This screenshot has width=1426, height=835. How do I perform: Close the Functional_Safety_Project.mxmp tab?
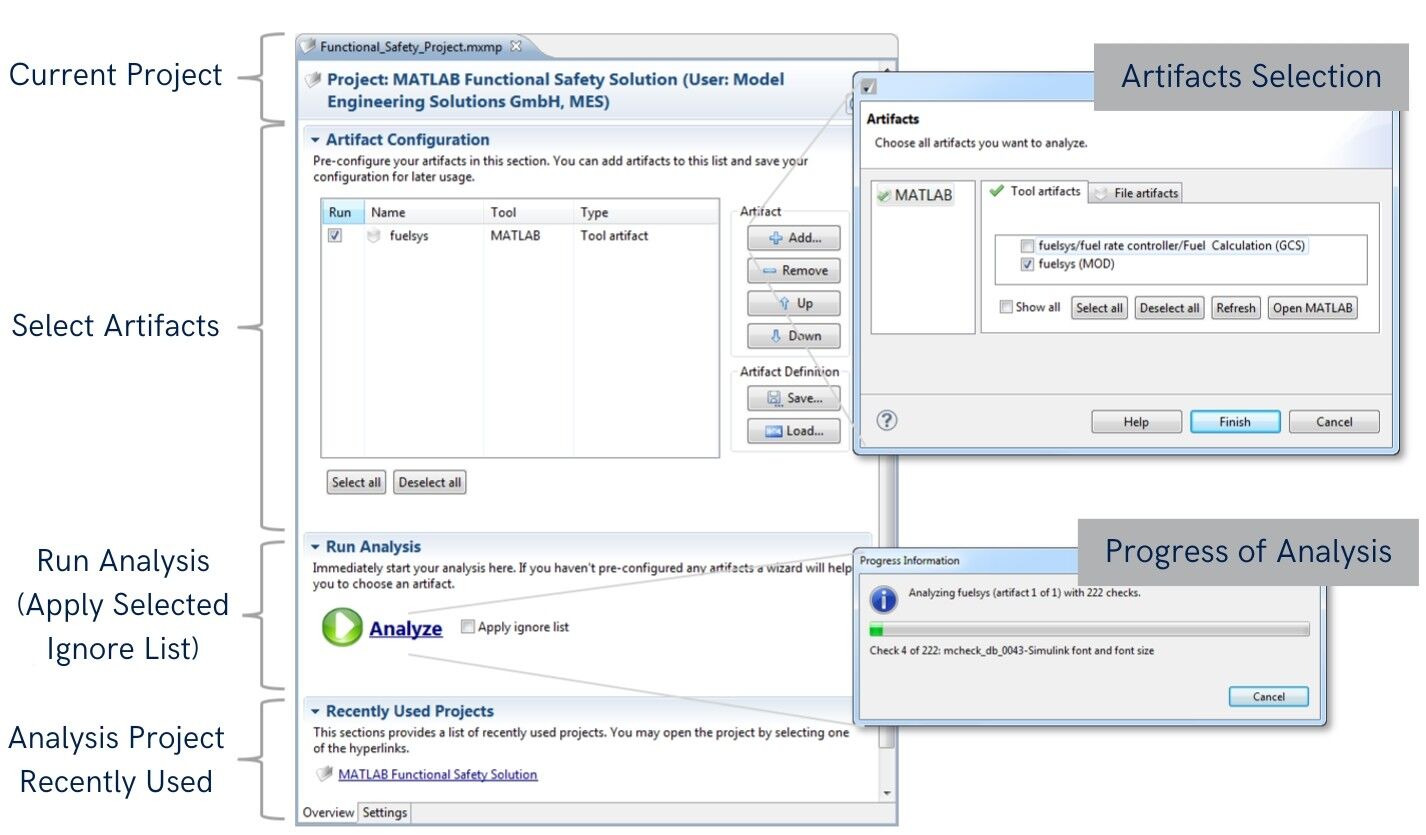516,46
